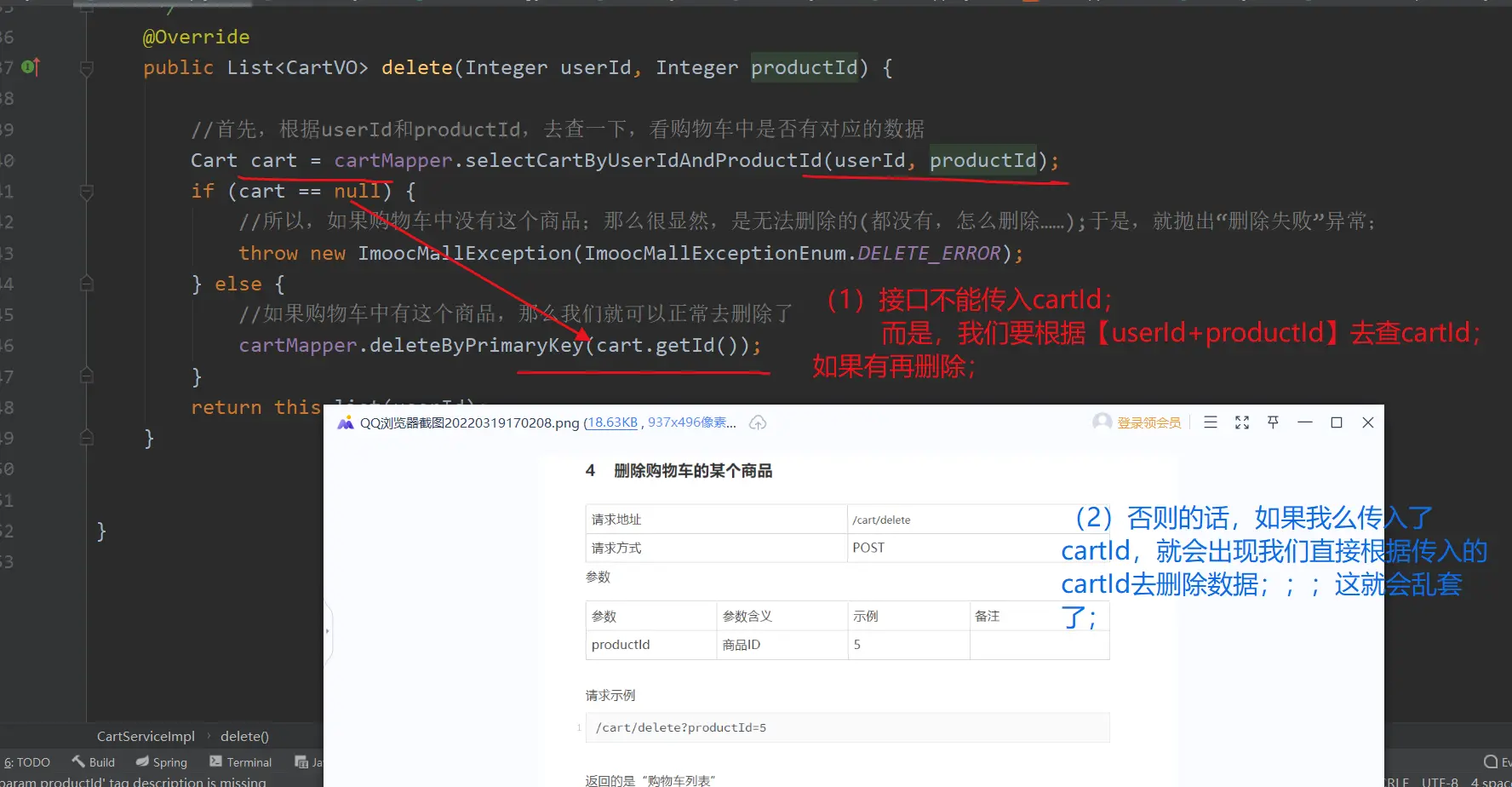The width and height of the screenshot is (1512, 787).
Task: Click the image viewer app logo icon
Action: tap(345, 423)
